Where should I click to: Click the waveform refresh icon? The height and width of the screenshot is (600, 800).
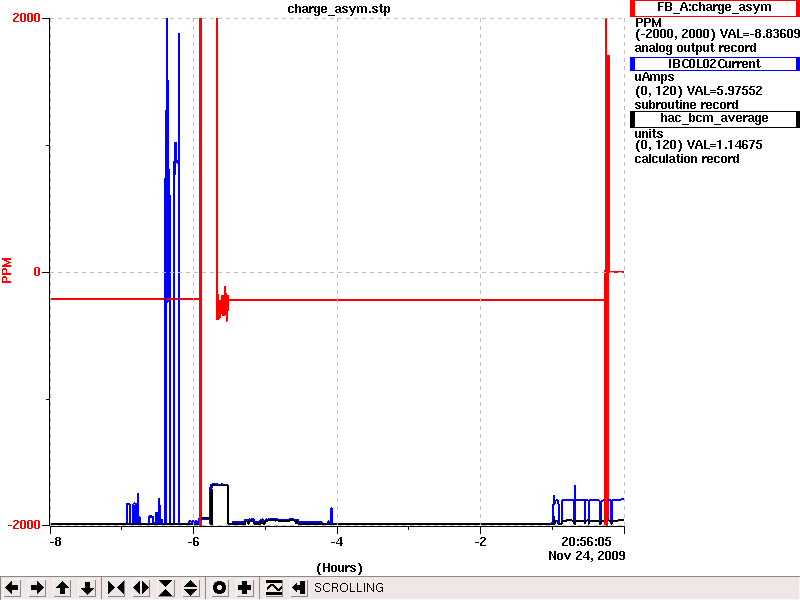(274, 588)
